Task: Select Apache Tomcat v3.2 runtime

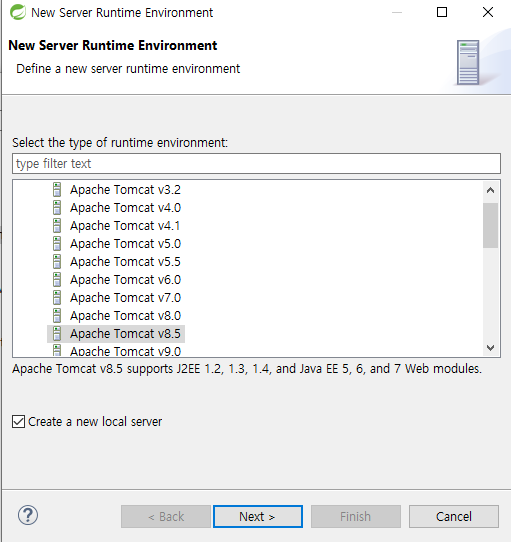Action: tap(125, 190)
